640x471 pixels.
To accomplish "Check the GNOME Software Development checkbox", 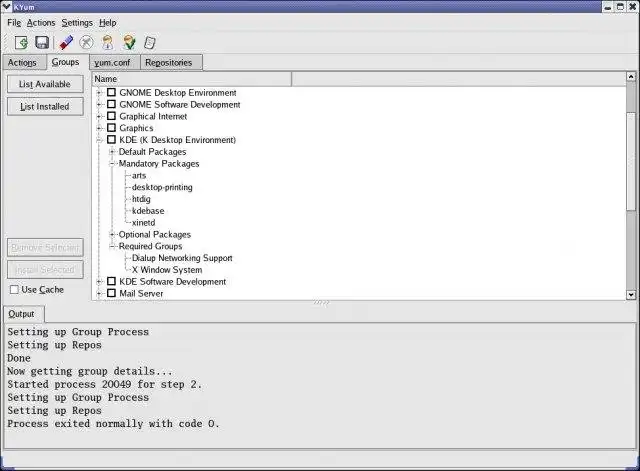I will click(x=111, y=104).
